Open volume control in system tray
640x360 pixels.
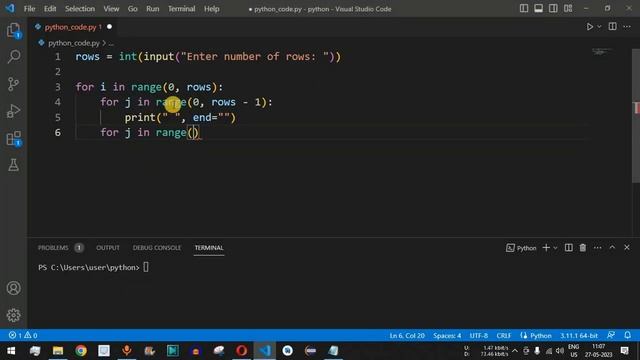(560, 351)
